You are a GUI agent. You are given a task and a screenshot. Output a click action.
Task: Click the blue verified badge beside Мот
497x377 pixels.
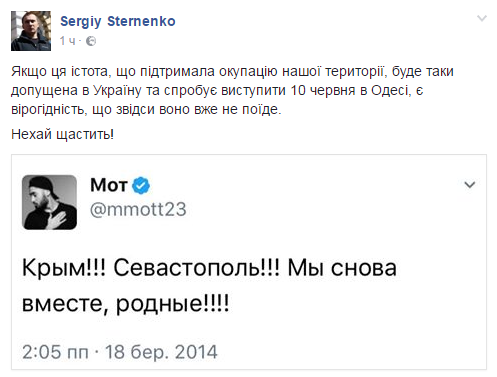pyautogui.click(x=141, y=186)
